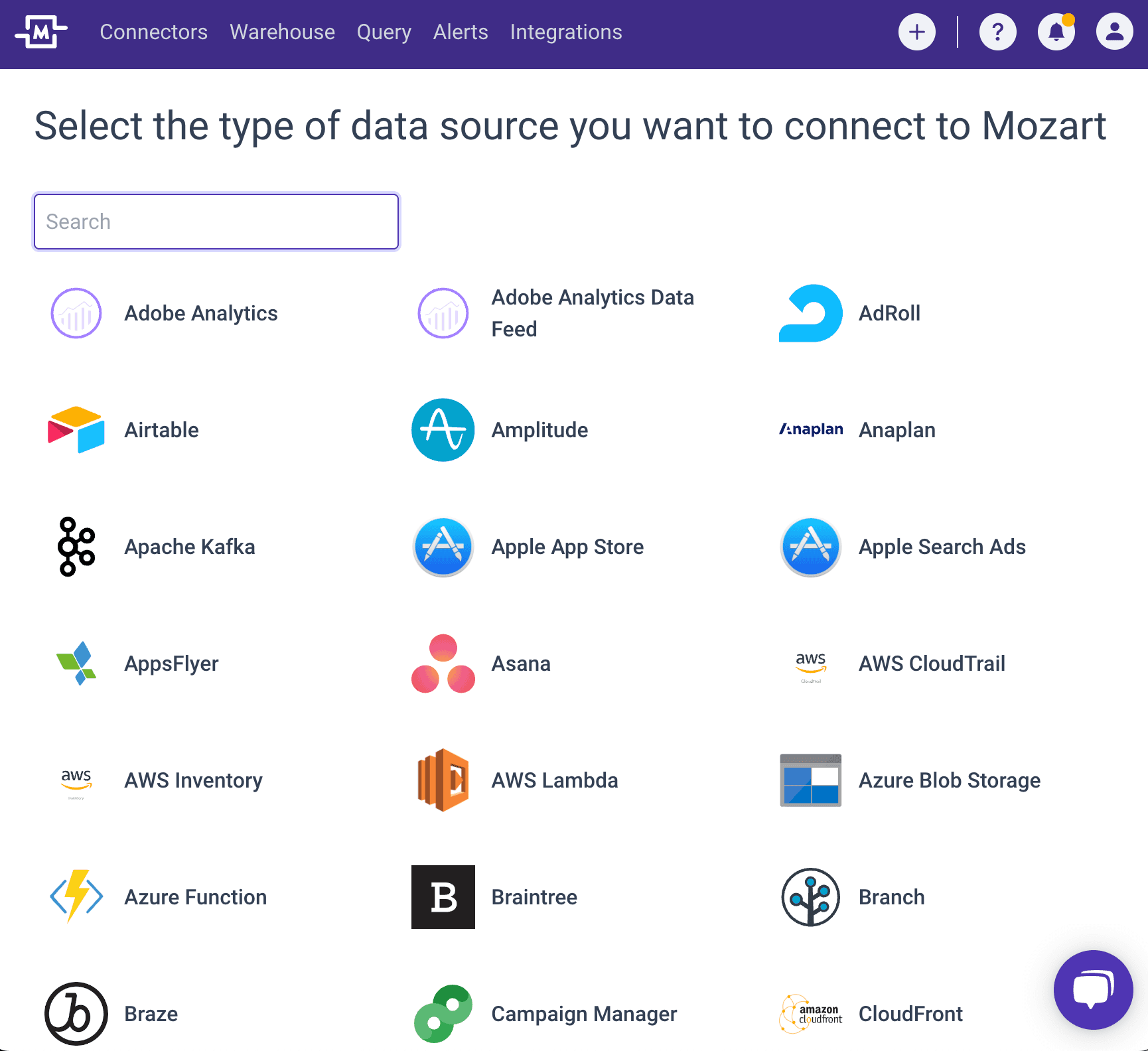1148x1051 pixels.
Task: Switch to the Query page
Action: click(x=384, y=32)
